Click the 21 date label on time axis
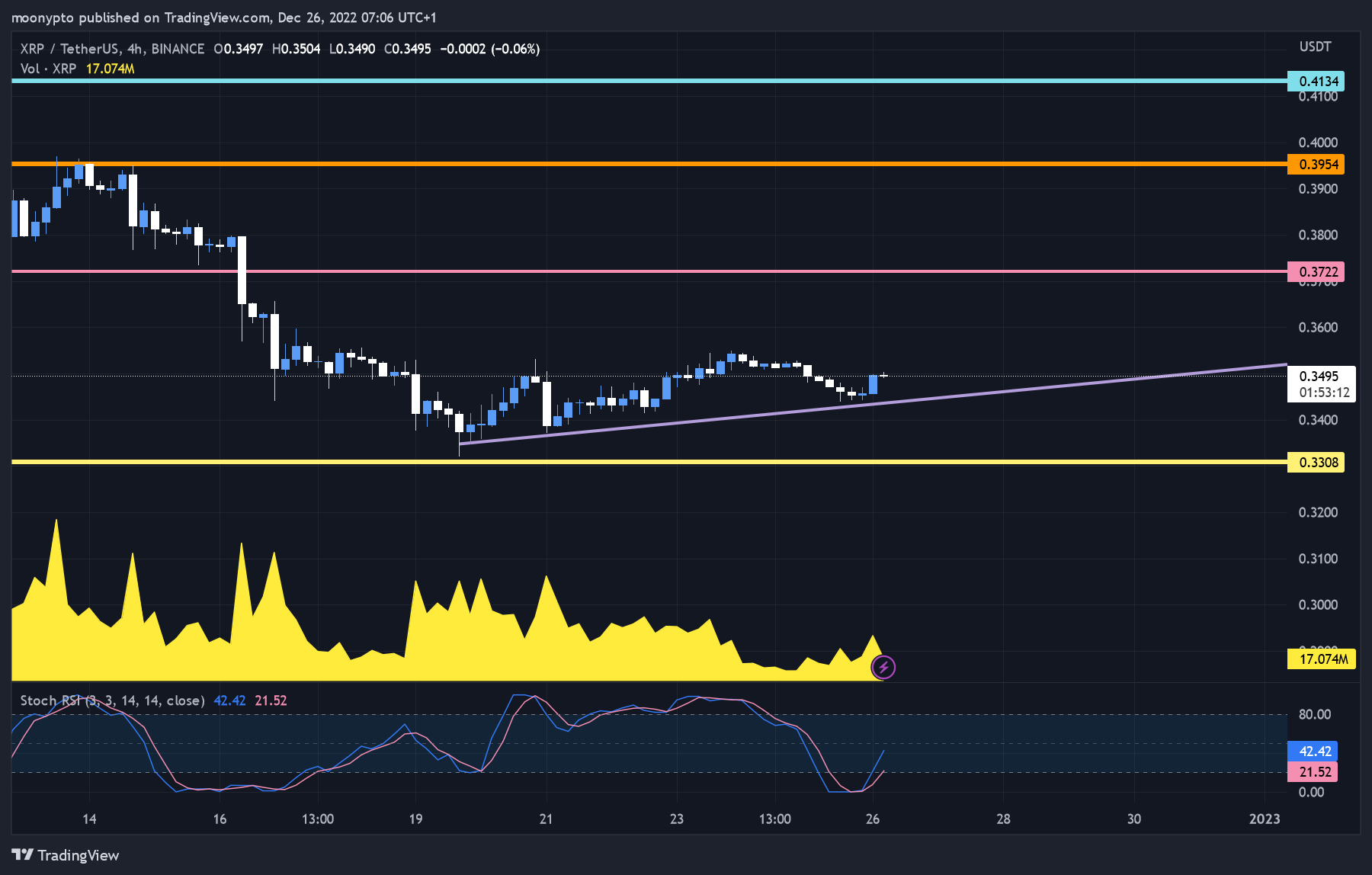The width and height of the screenshot is (1372, 875). (x=546, y=819)
